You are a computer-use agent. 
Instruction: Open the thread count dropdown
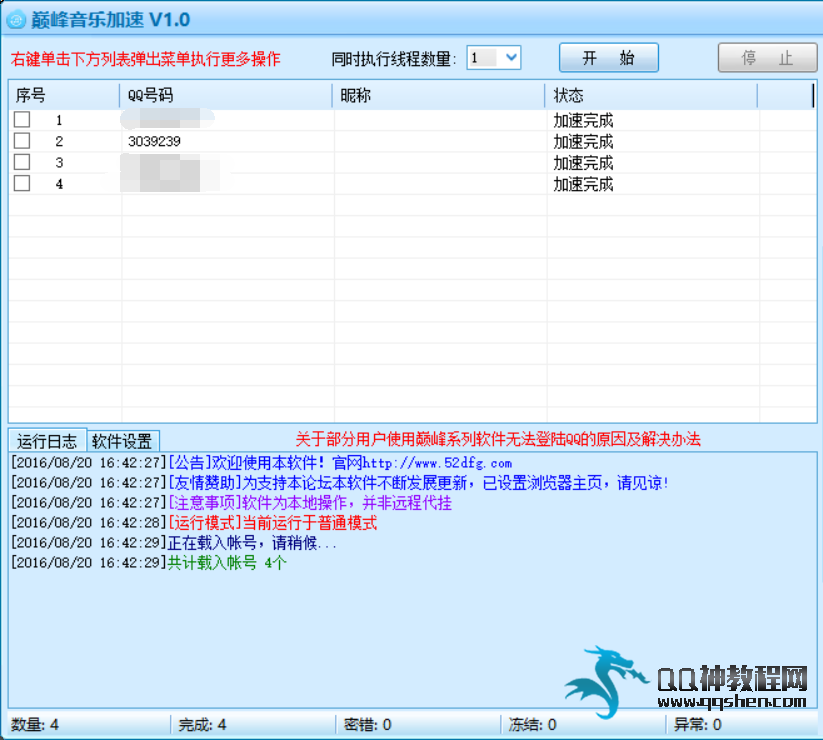[x=511, y=57]
